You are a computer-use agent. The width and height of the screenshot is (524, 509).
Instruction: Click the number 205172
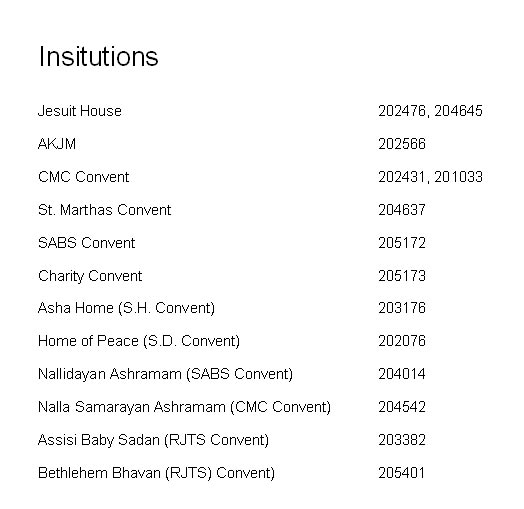point(402,243)
